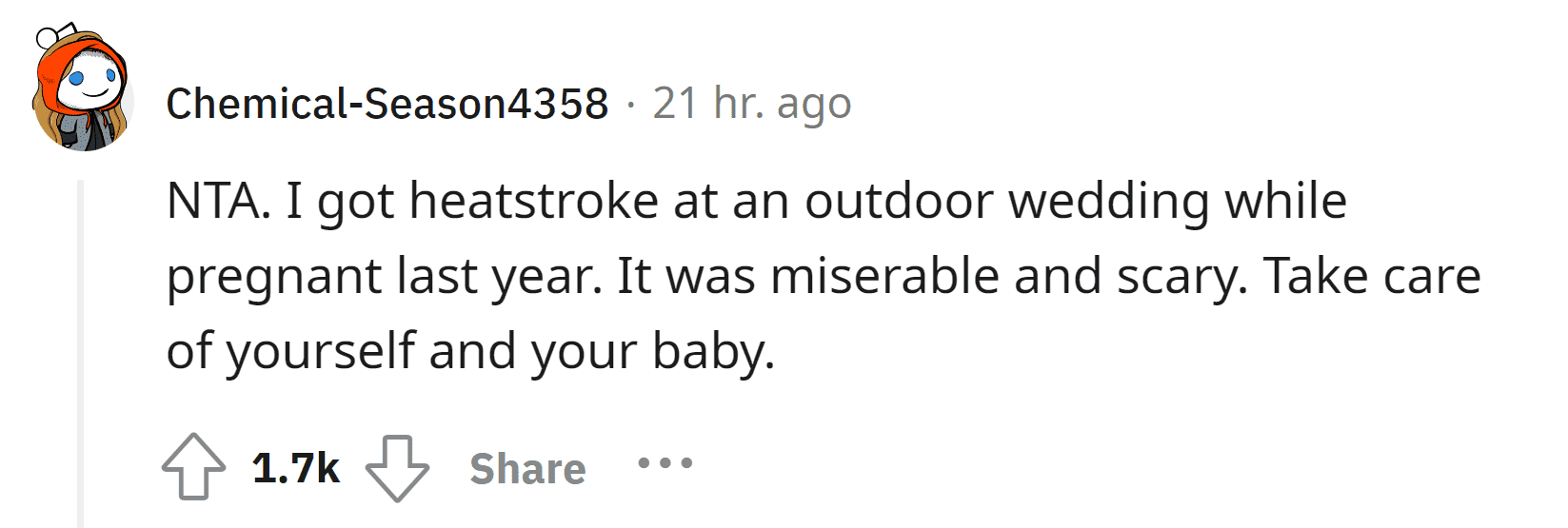1568x528 pixels.
Task: Click the word "yourself" in the comment
Action: click(x=321, y=352)
